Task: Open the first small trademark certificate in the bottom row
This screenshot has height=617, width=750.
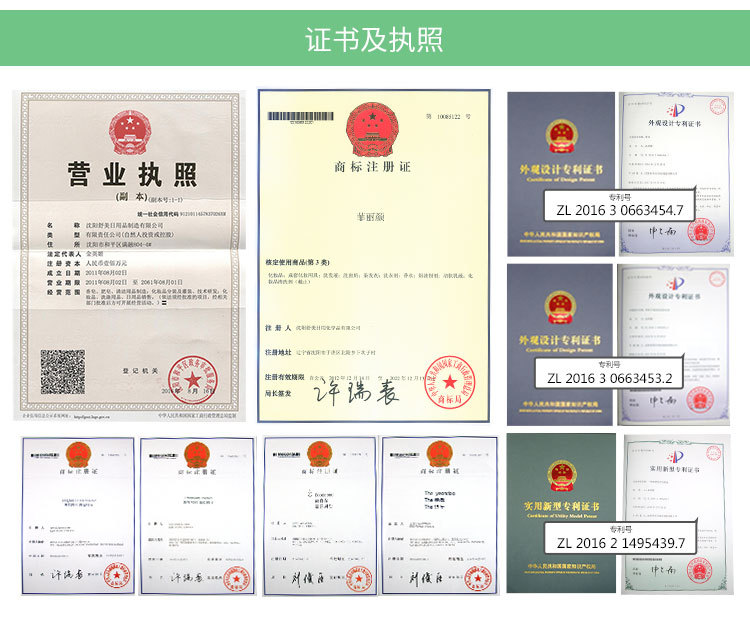Action: (x=78, y=516)
